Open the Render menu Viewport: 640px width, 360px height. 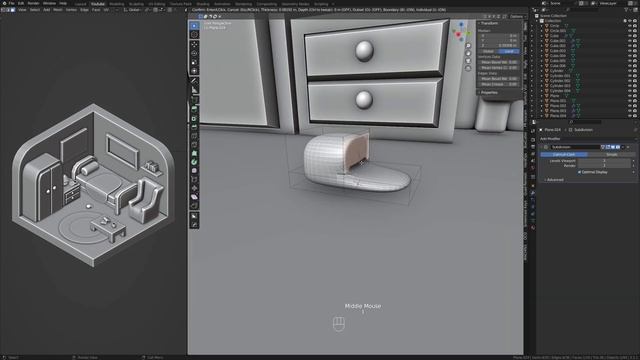tap(33, 3)
